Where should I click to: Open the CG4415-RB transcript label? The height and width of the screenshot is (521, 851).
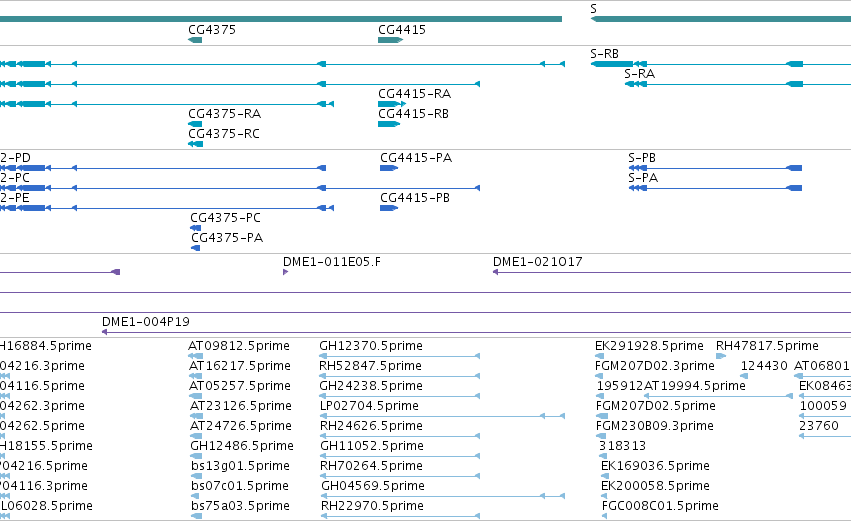pos(414,114)
